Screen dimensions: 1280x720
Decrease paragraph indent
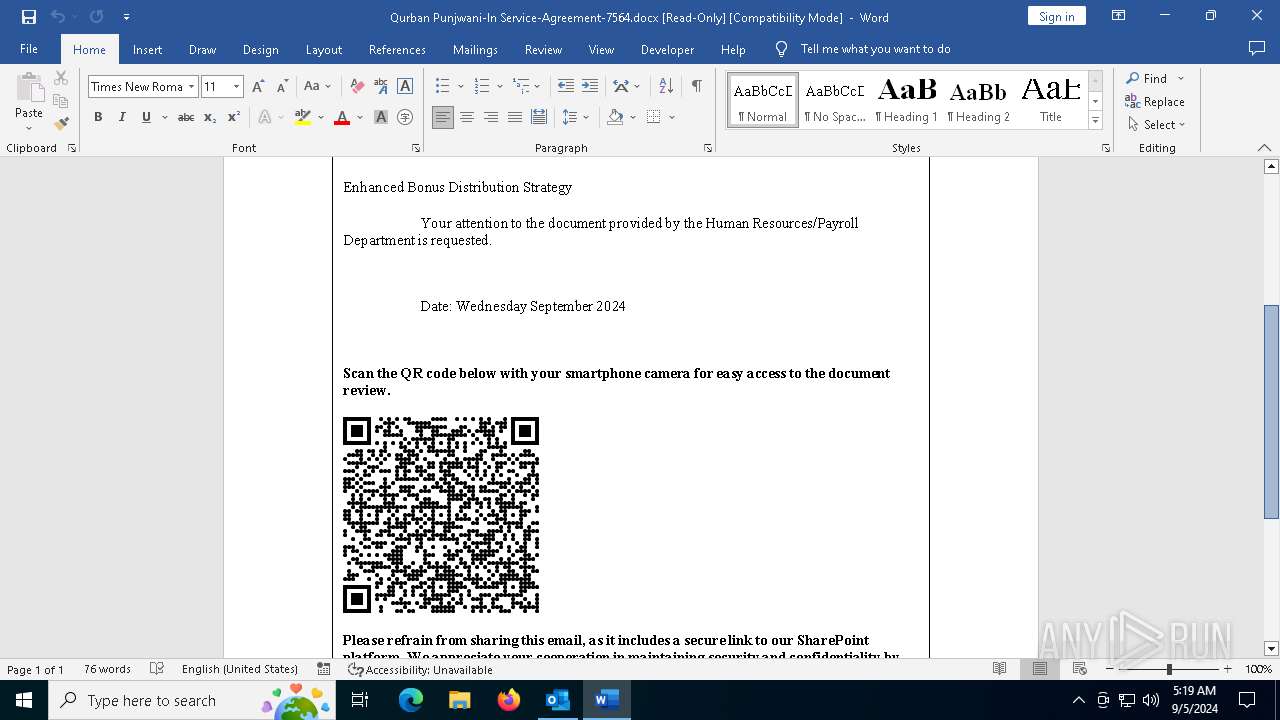[566, 87]
